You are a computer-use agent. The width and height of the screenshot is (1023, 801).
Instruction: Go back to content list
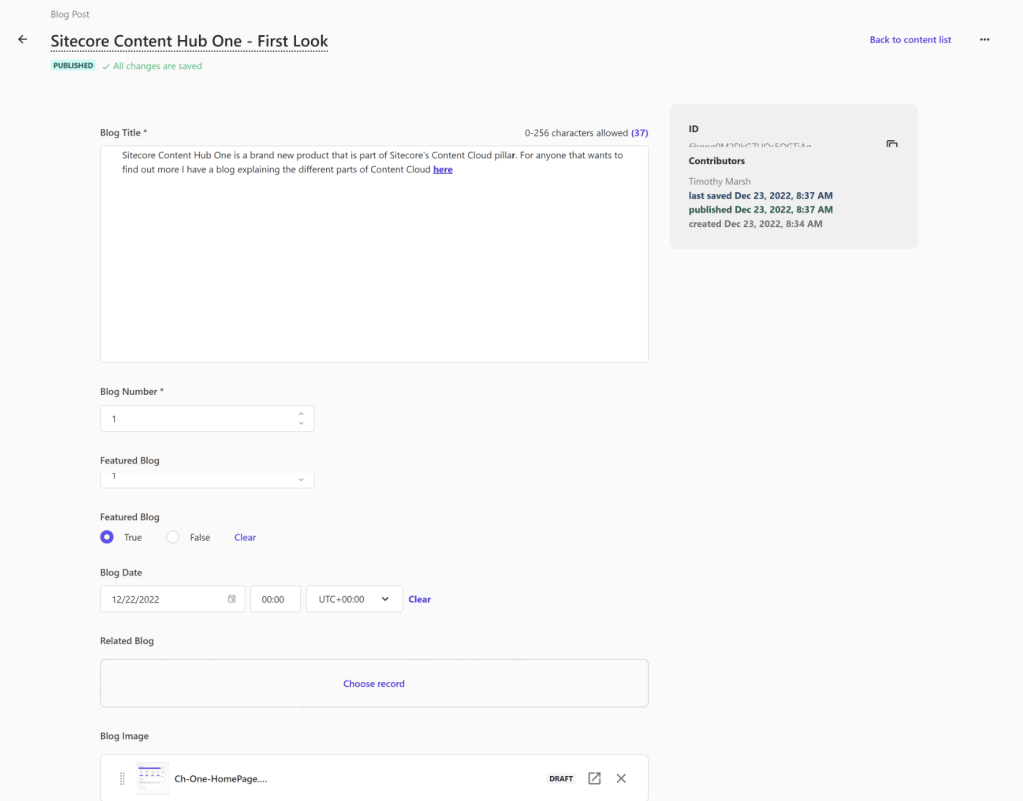(910, 40)
